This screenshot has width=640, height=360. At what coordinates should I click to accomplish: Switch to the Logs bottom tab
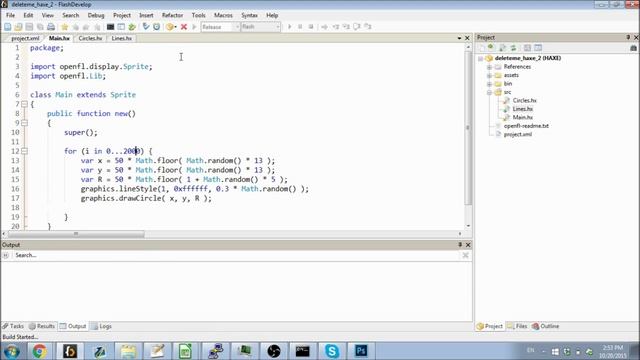(101, 326)
